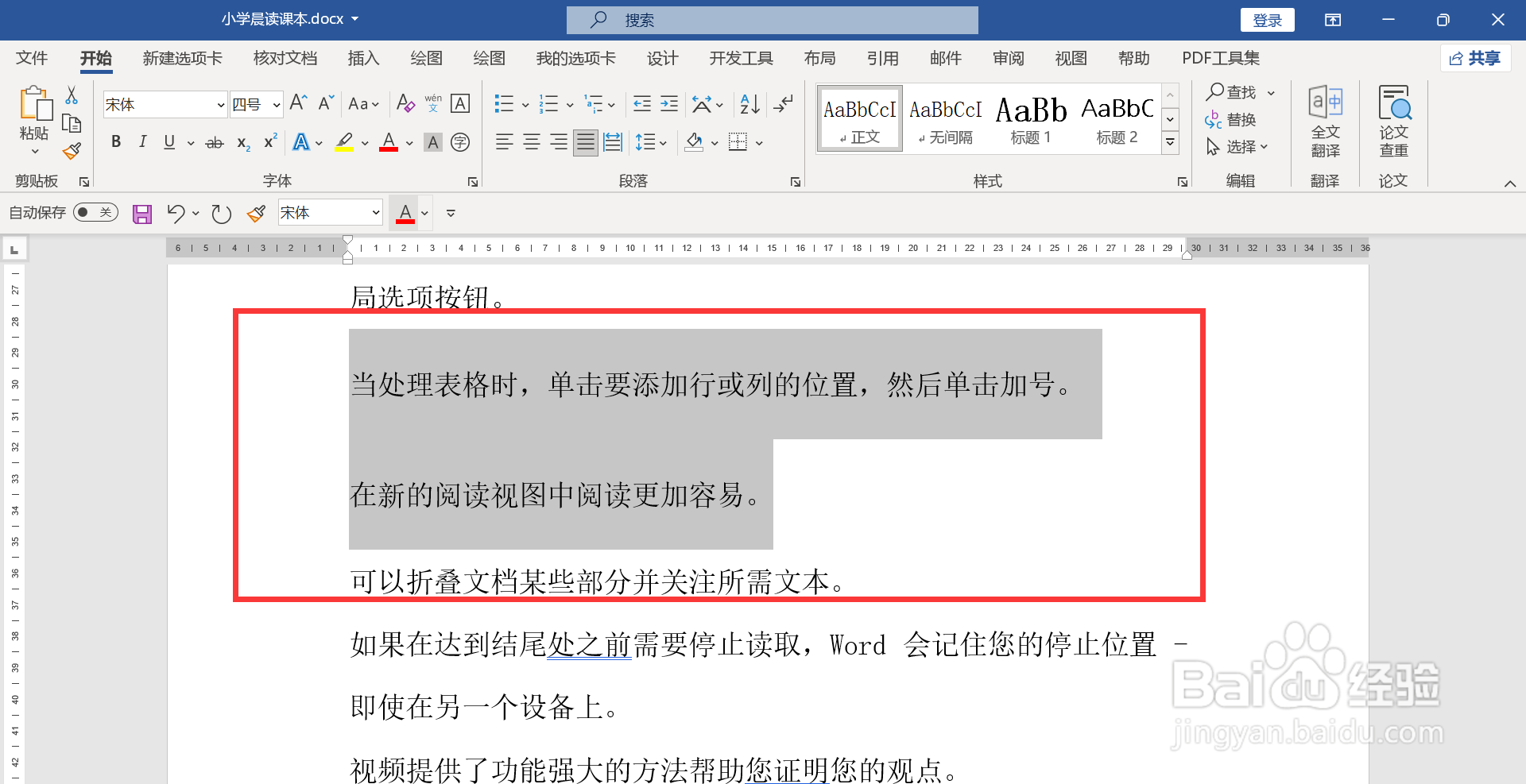The height and width of the screenshot is (784, 1526).
Task: Expand styles gallery more arrow
Action: [1170, 142]
